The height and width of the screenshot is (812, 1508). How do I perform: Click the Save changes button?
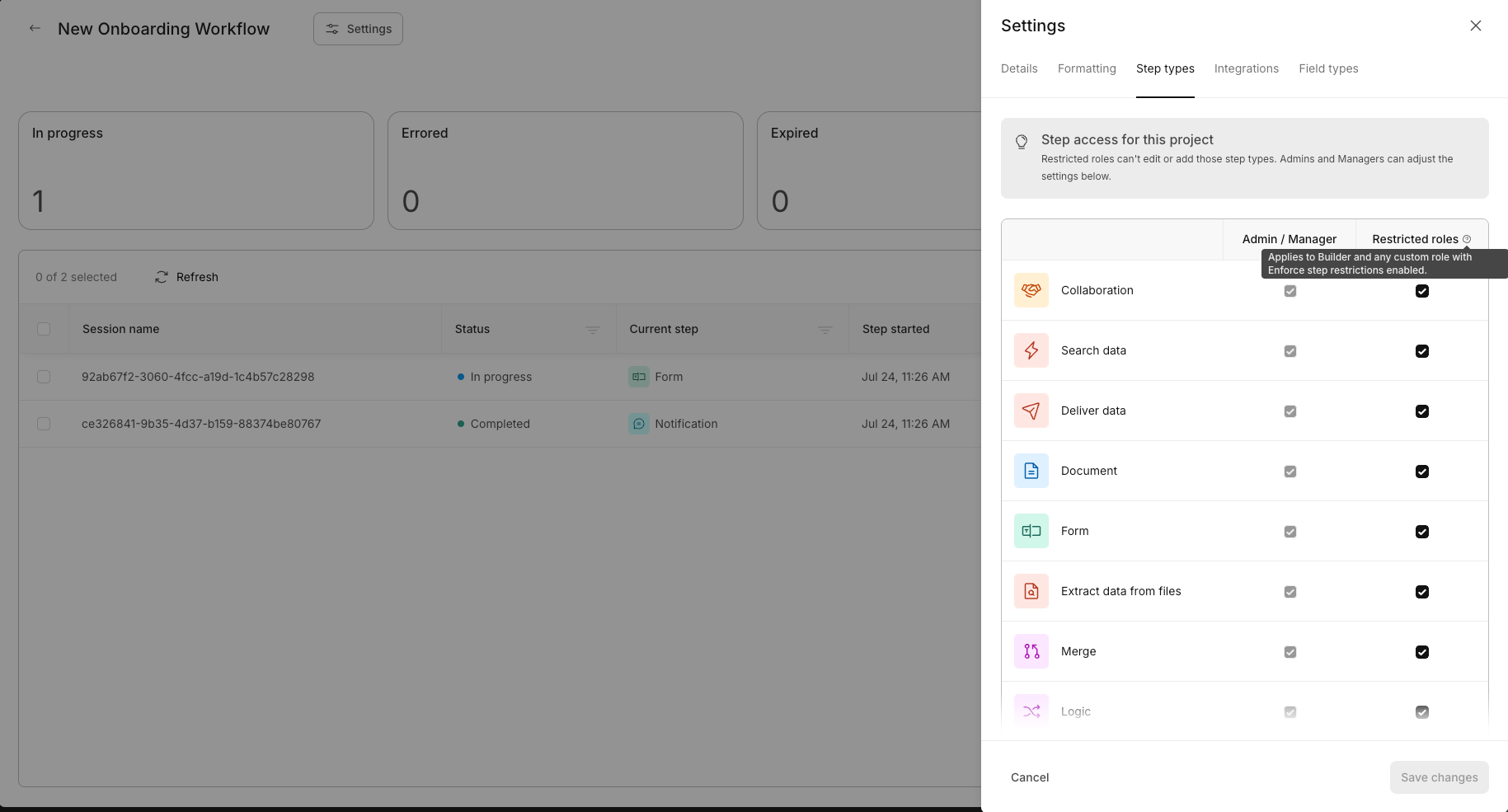(1440, 777)
